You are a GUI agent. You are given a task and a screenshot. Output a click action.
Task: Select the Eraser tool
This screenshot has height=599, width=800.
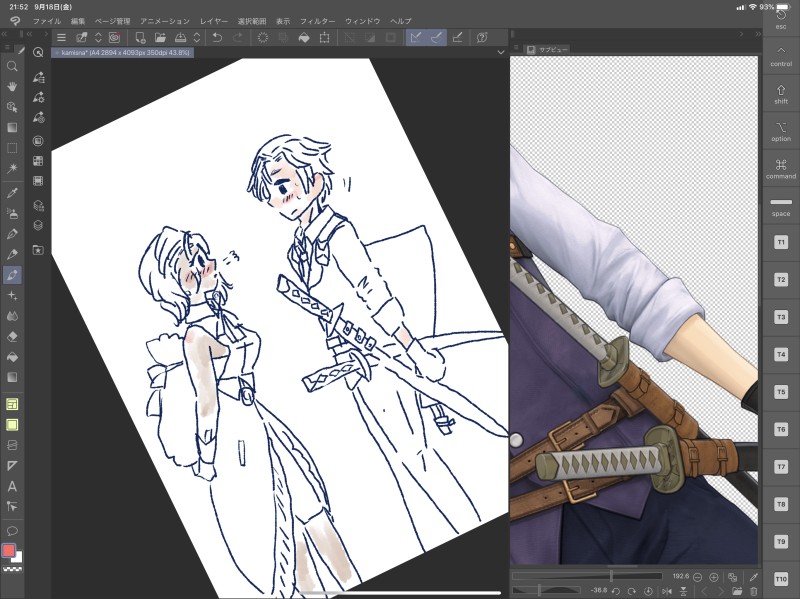point(12,336)
